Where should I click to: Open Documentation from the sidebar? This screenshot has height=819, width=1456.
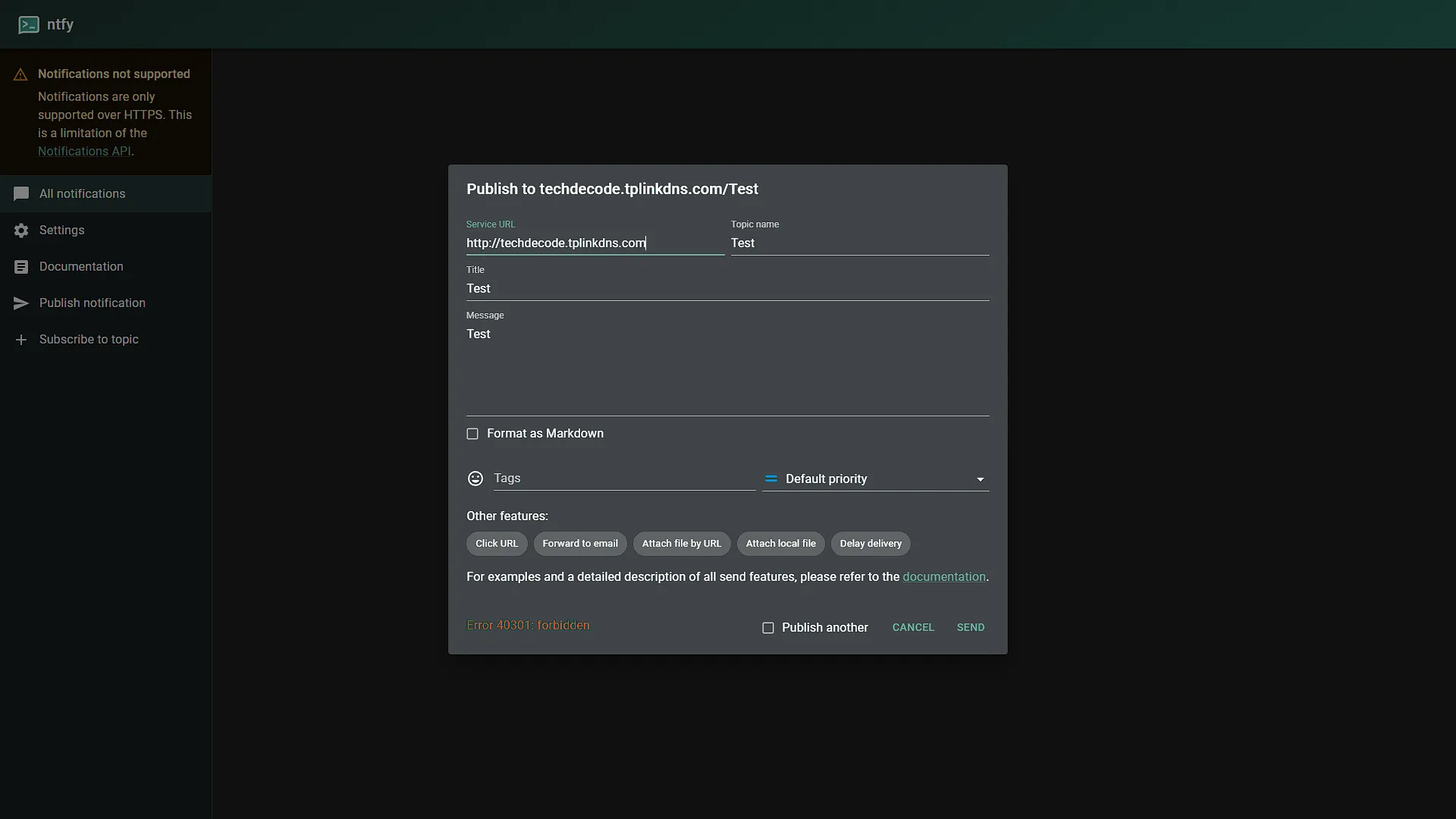coord(105,267)
